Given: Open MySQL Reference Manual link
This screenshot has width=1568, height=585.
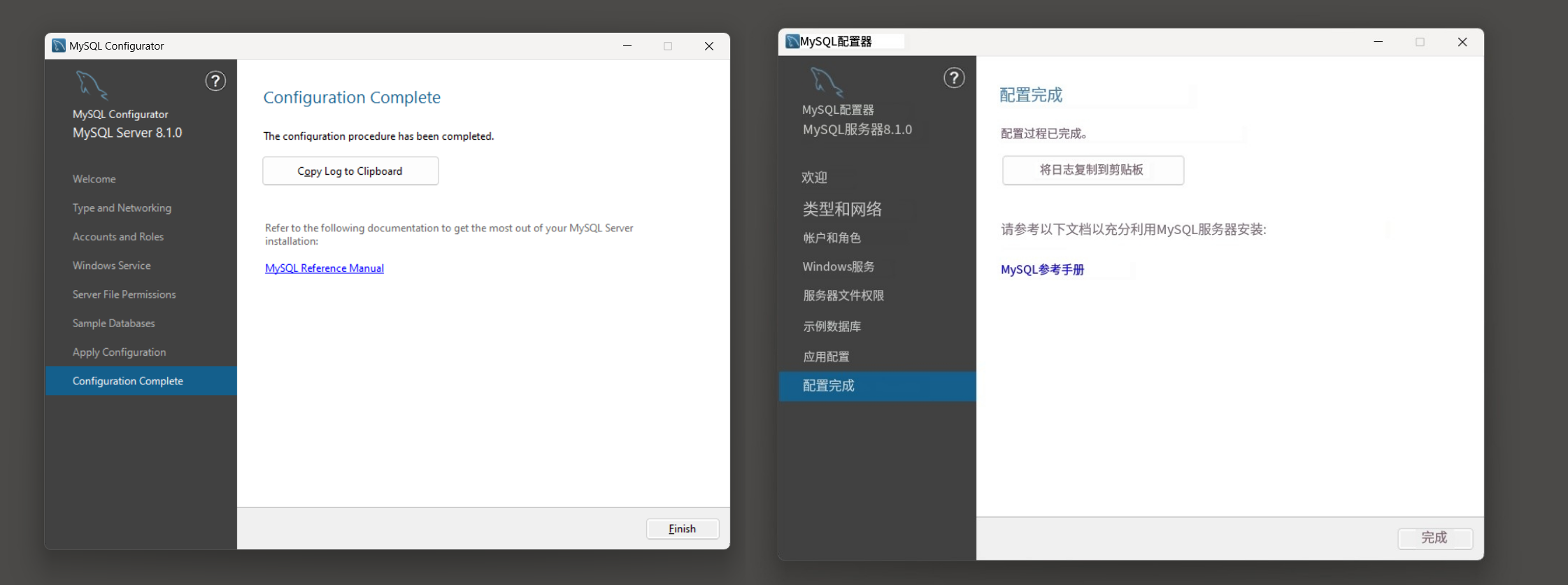Looking at the screenshot, I should click(x=325, y=268).
